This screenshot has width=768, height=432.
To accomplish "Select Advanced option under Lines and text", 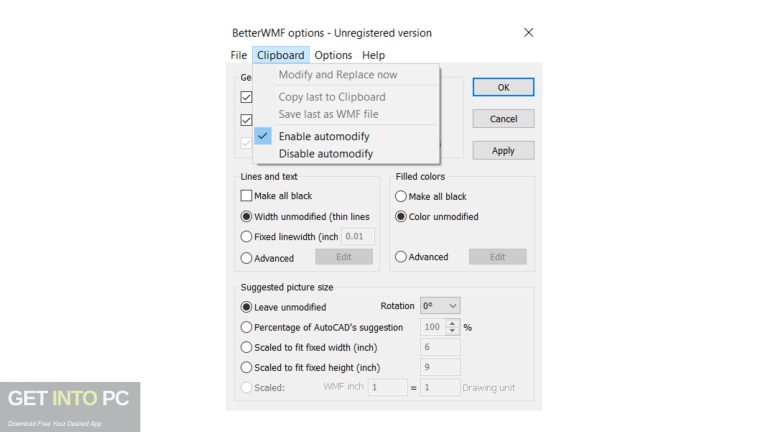I will pos(247,258).
